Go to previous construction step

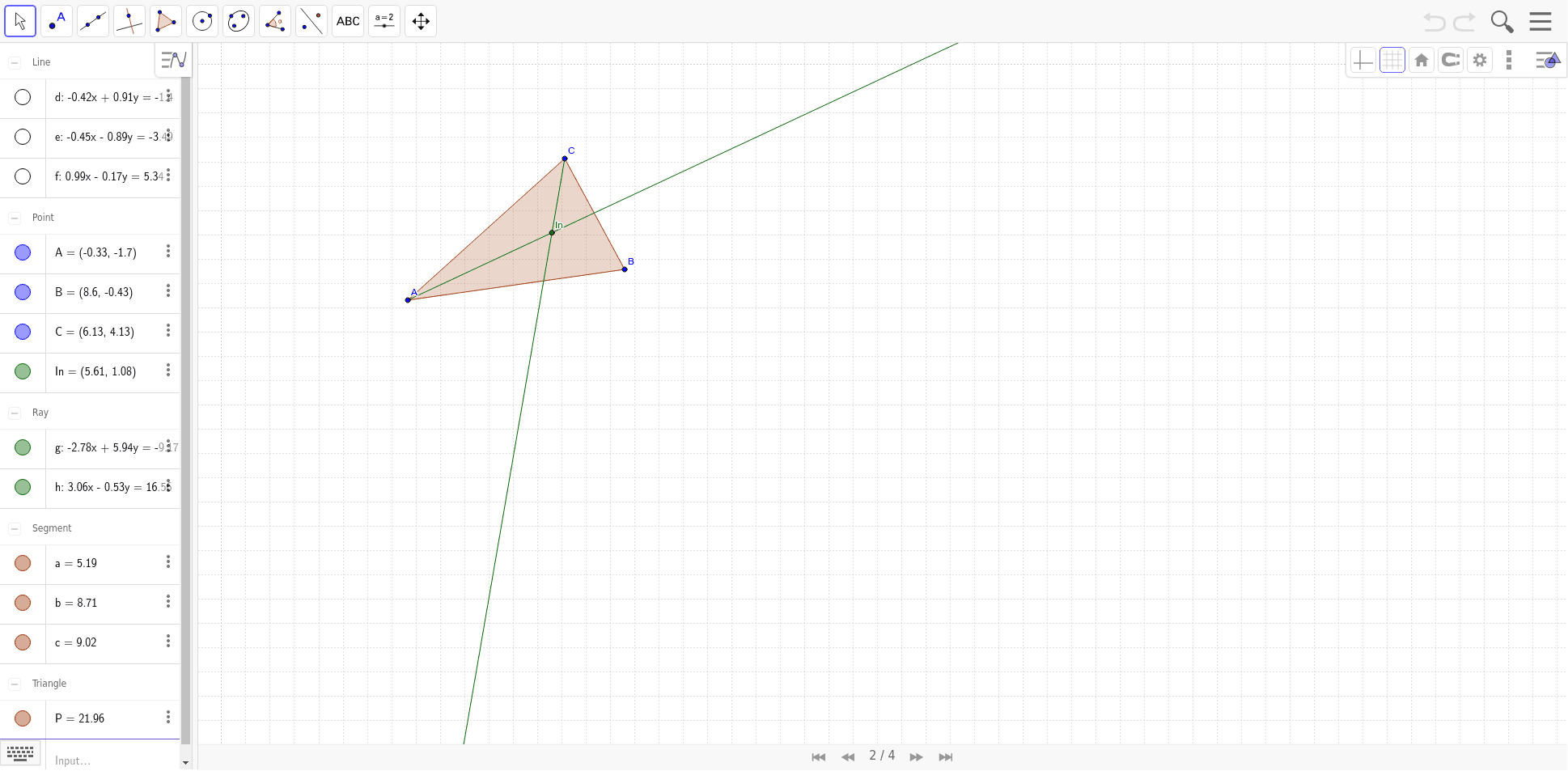(x=848, y=757)
